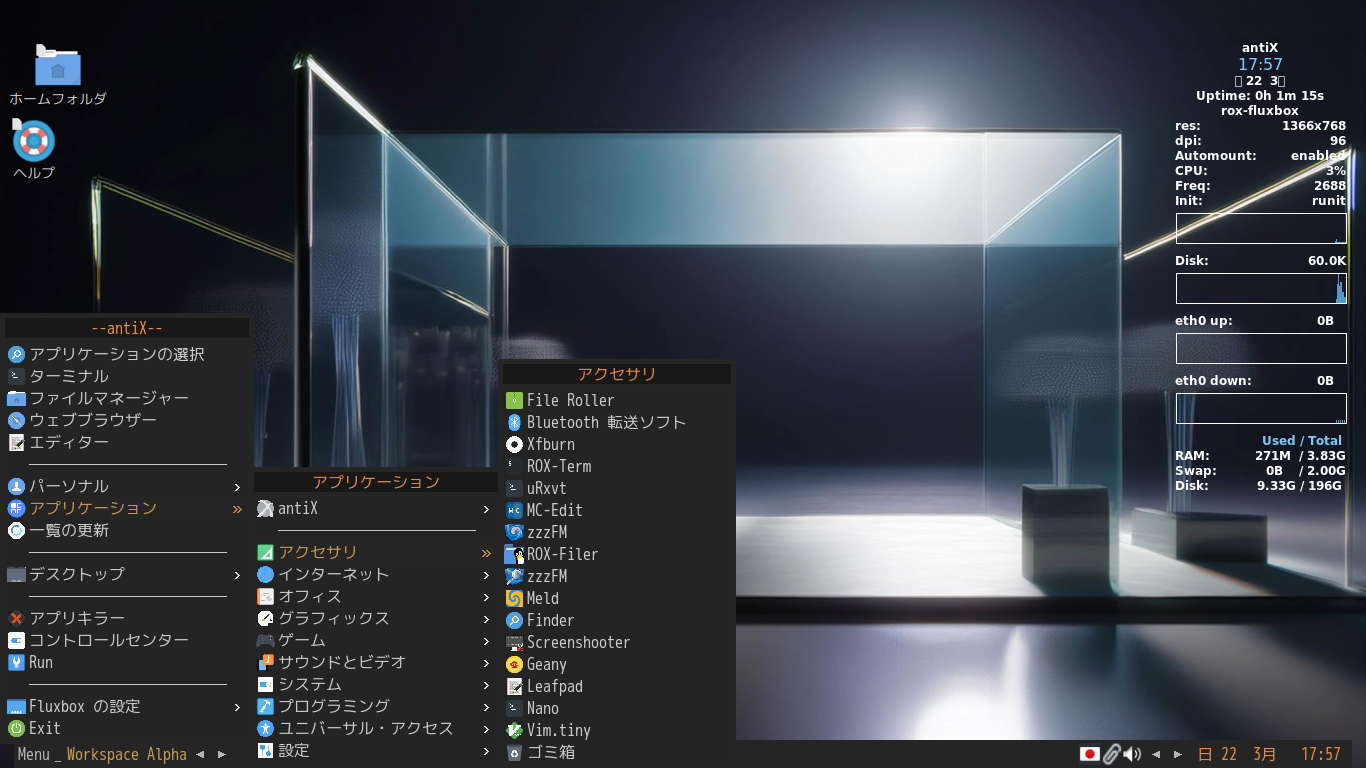Click the green Exit power icon

(16, 728)
